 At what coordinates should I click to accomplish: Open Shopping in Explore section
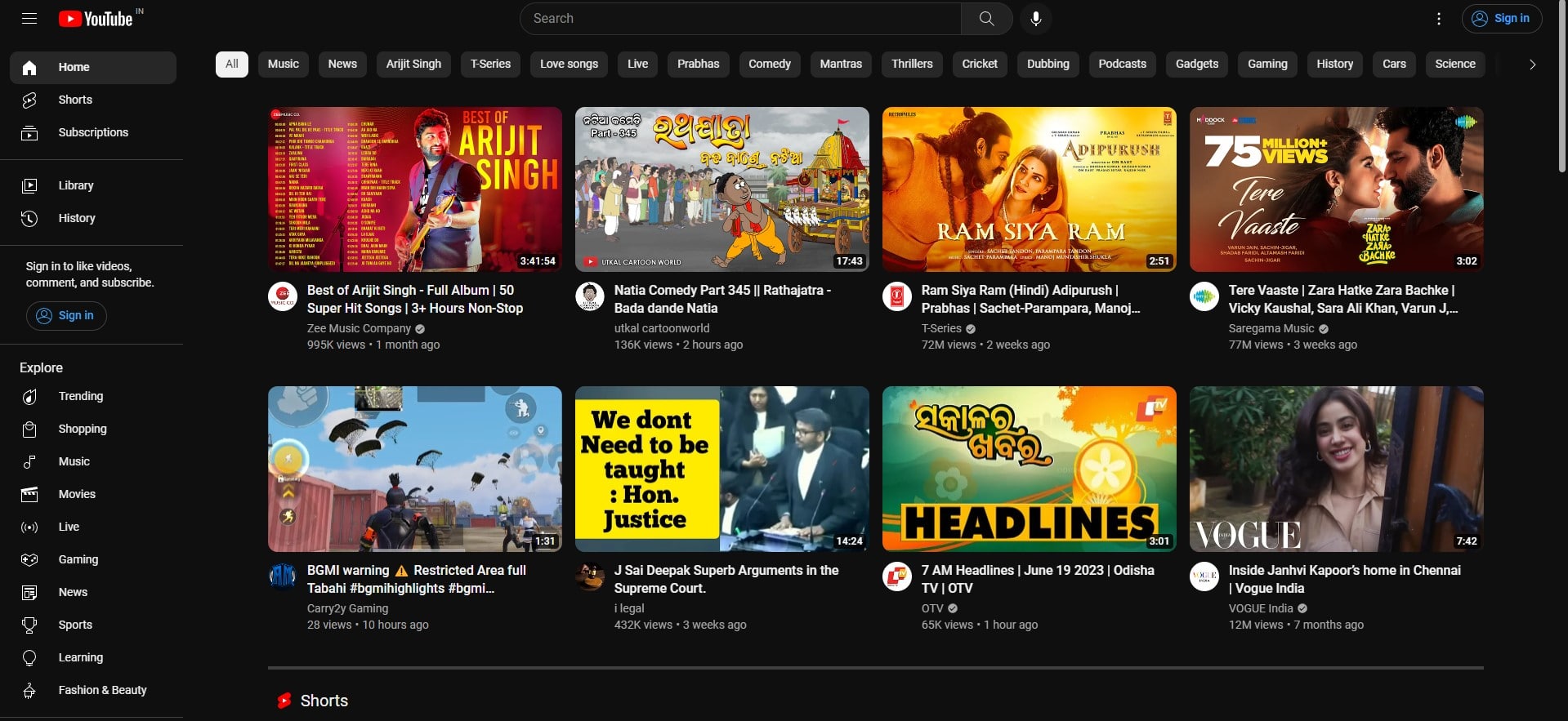(x=93, y=429)
